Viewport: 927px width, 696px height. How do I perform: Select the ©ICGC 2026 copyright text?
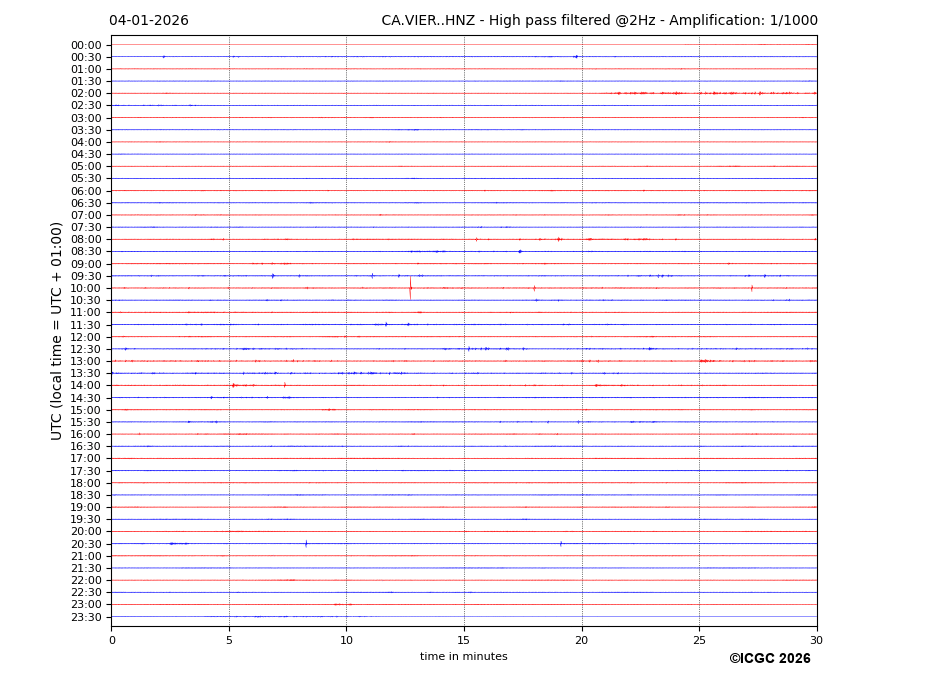[x=769, y=659]
